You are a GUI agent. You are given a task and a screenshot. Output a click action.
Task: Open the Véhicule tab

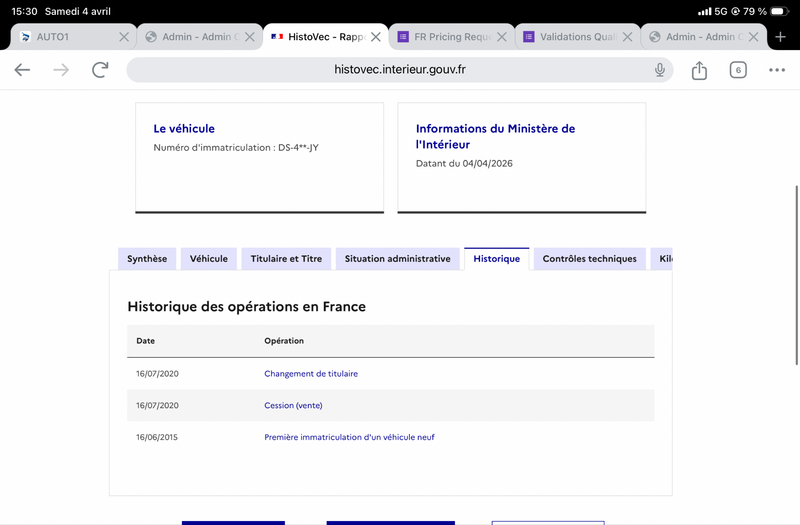(209, 259)
